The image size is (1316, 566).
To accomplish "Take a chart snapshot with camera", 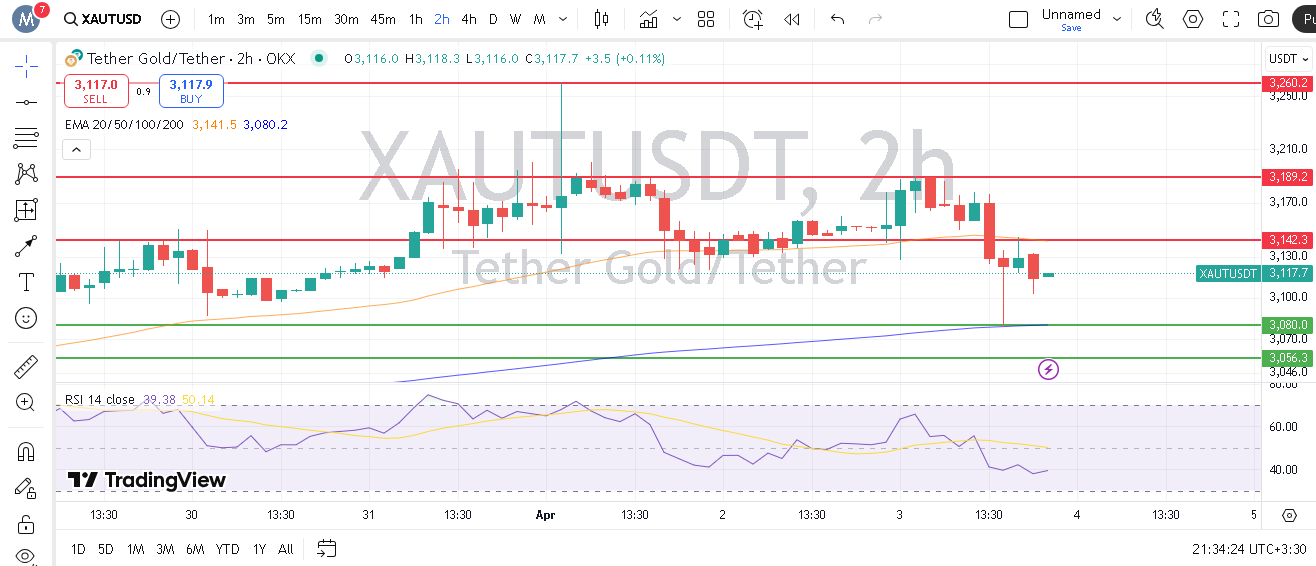I will 1269,19.
